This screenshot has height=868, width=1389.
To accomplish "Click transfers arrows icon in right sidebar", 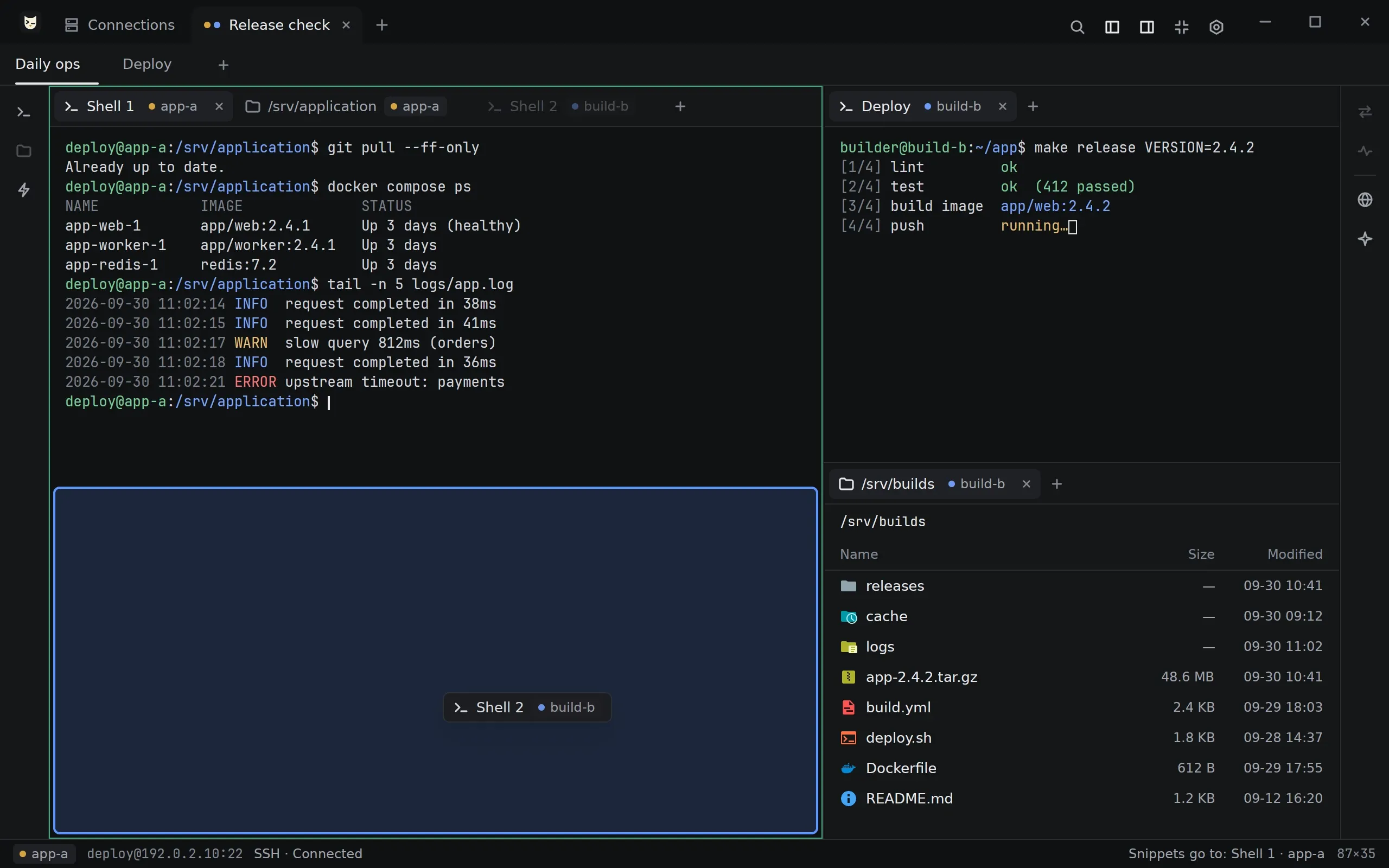I will pos(1365,112).
